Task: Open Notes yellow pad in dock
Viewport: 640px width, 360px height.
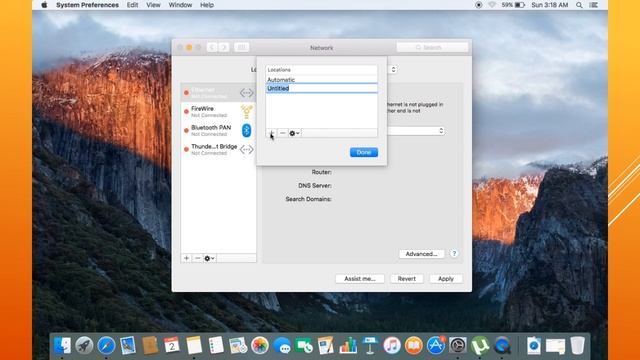Action: point(194,345)
